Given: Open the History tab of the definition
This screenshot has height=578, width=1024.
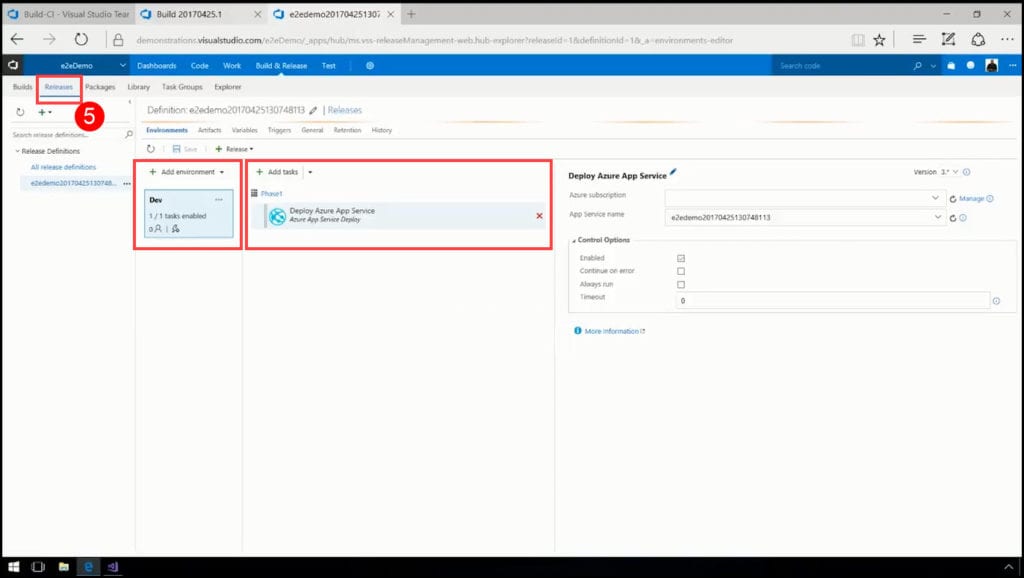Looking at the screenshot, I should point(382,131).
